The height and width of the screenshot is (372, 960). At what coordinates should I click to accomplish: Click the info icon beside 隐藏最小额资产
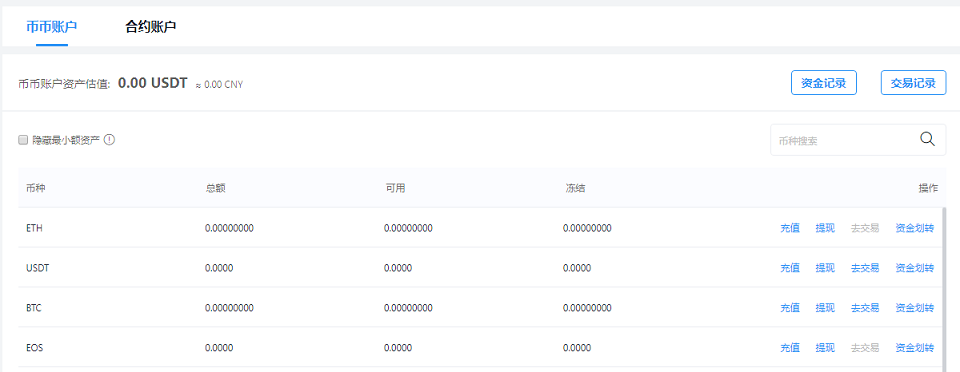coord(110,140)
